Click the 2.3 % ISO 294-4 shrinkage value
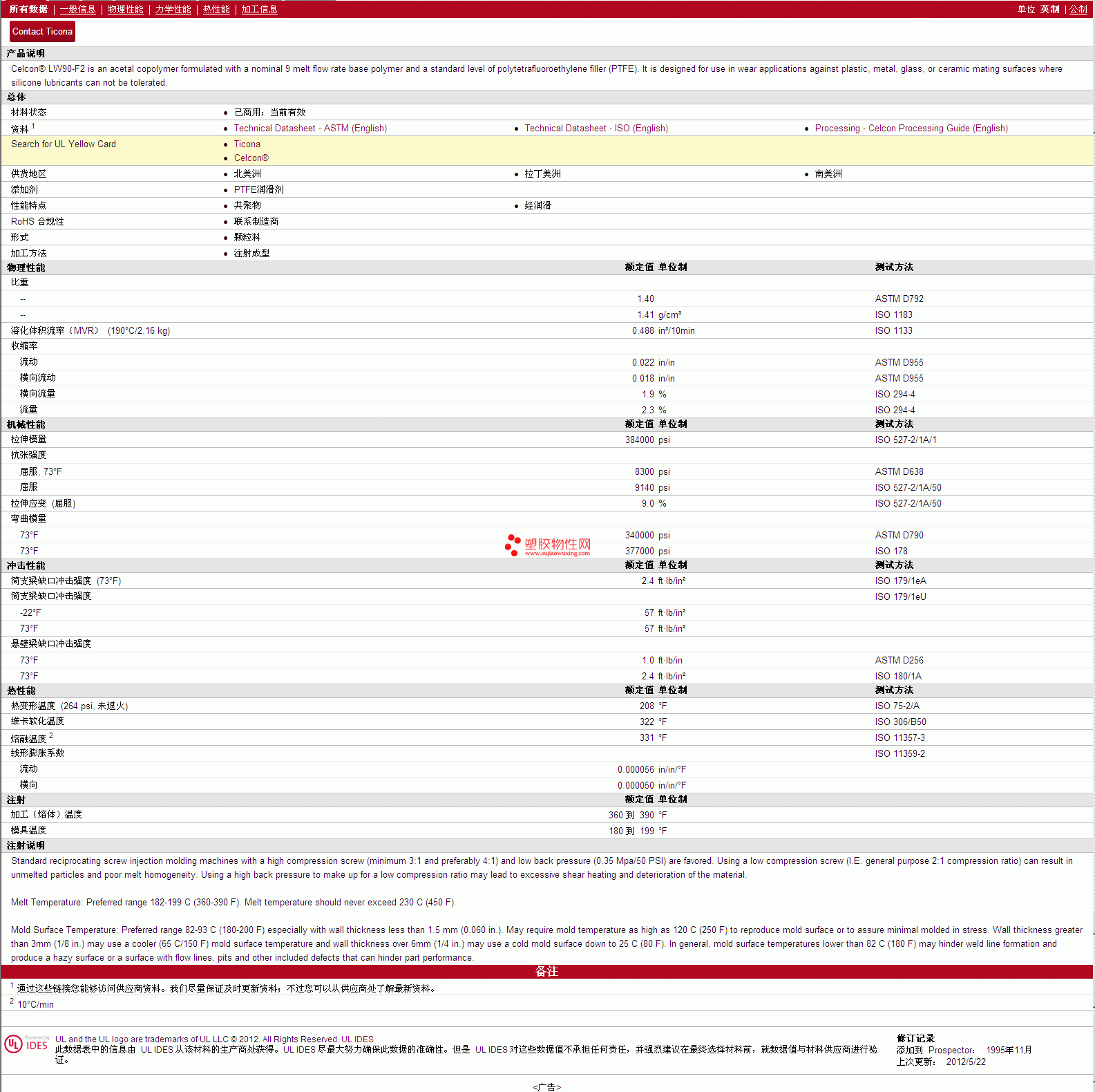 point(654,410)
